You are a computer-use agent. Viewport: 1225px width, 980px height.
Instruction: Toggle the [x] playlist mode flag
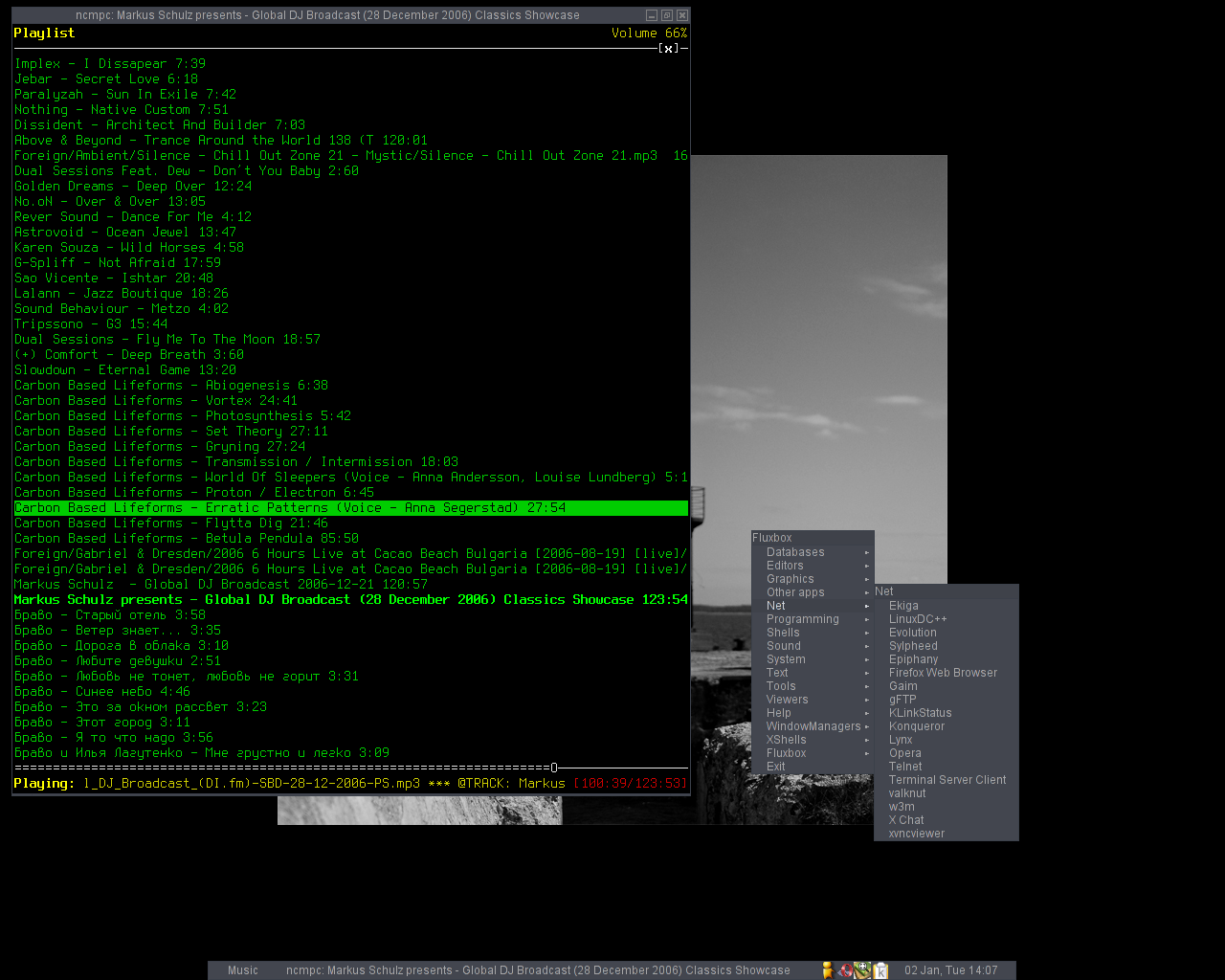(669, 49)
